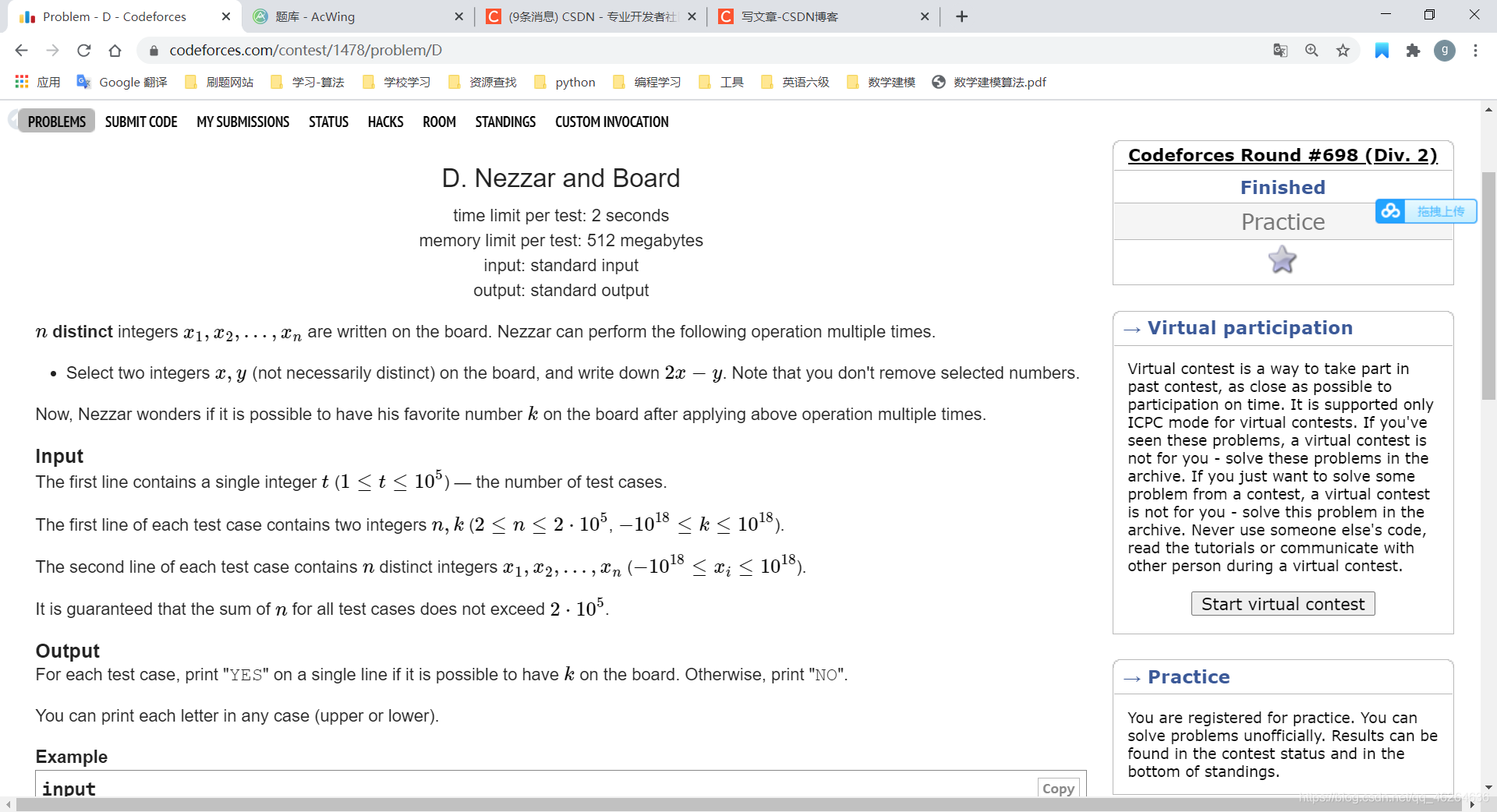The image size is (1497, 812).
Task: Open the Chrome profile avatar
Action: 1445,51
